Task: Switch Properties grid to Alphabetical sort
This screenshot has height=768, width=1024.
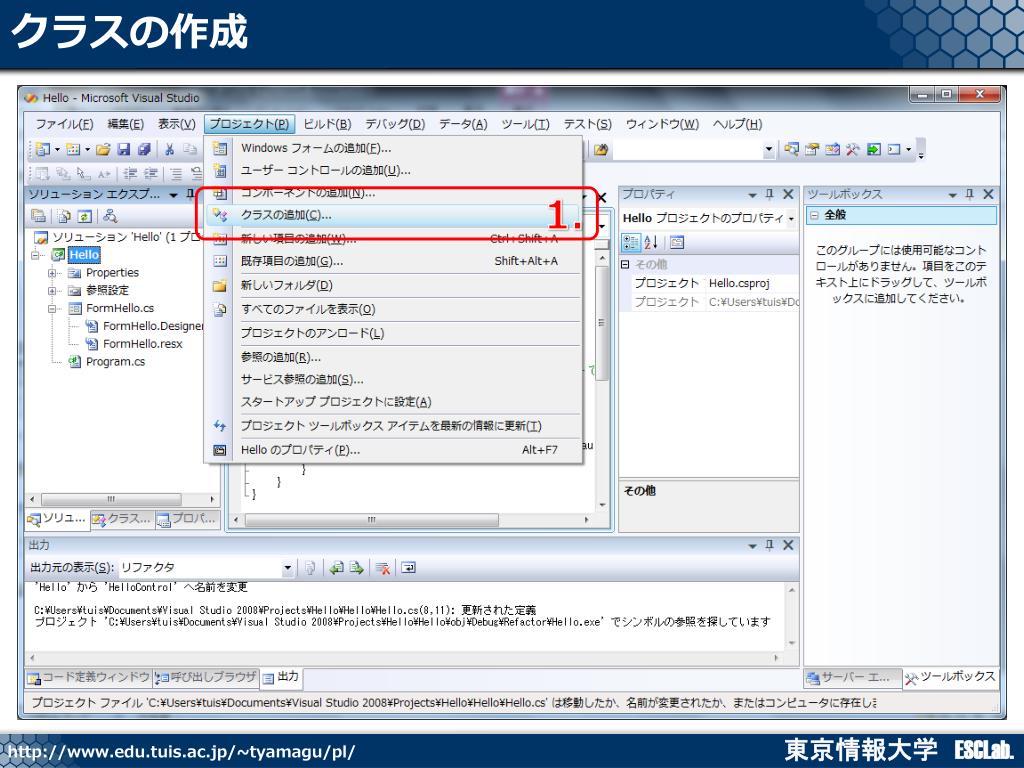Action: click(651, 243)
